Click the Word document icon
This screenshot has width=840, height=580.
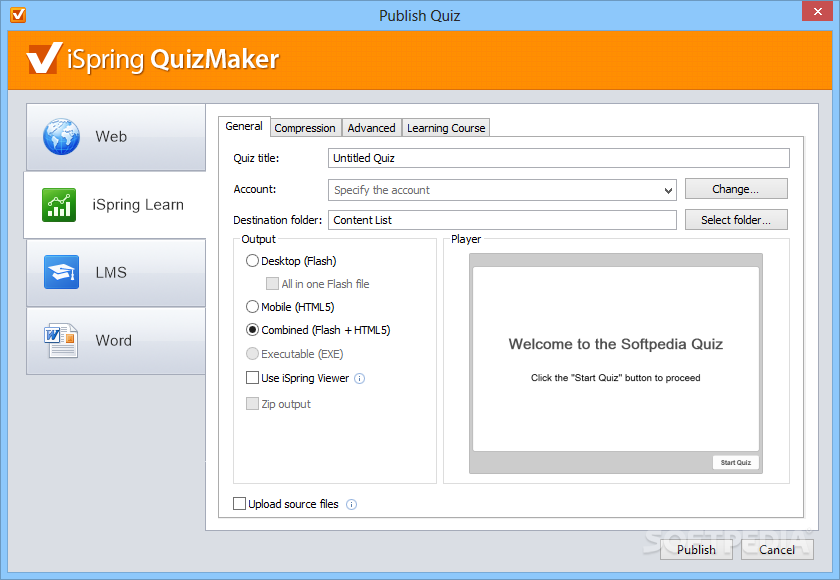click(x=61, y=340)
